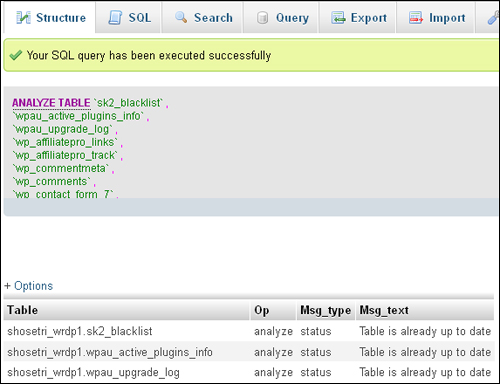Image resolution: width=500 pixels, height=384 pixels.
Task: Click the Export arrow icon
Action: pos(338,18)
